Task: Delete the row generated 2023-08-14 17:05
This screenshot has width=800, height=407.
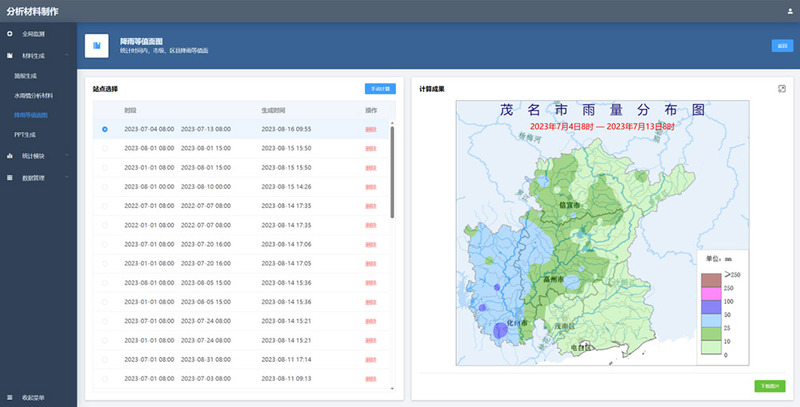Action: (371, 264)
